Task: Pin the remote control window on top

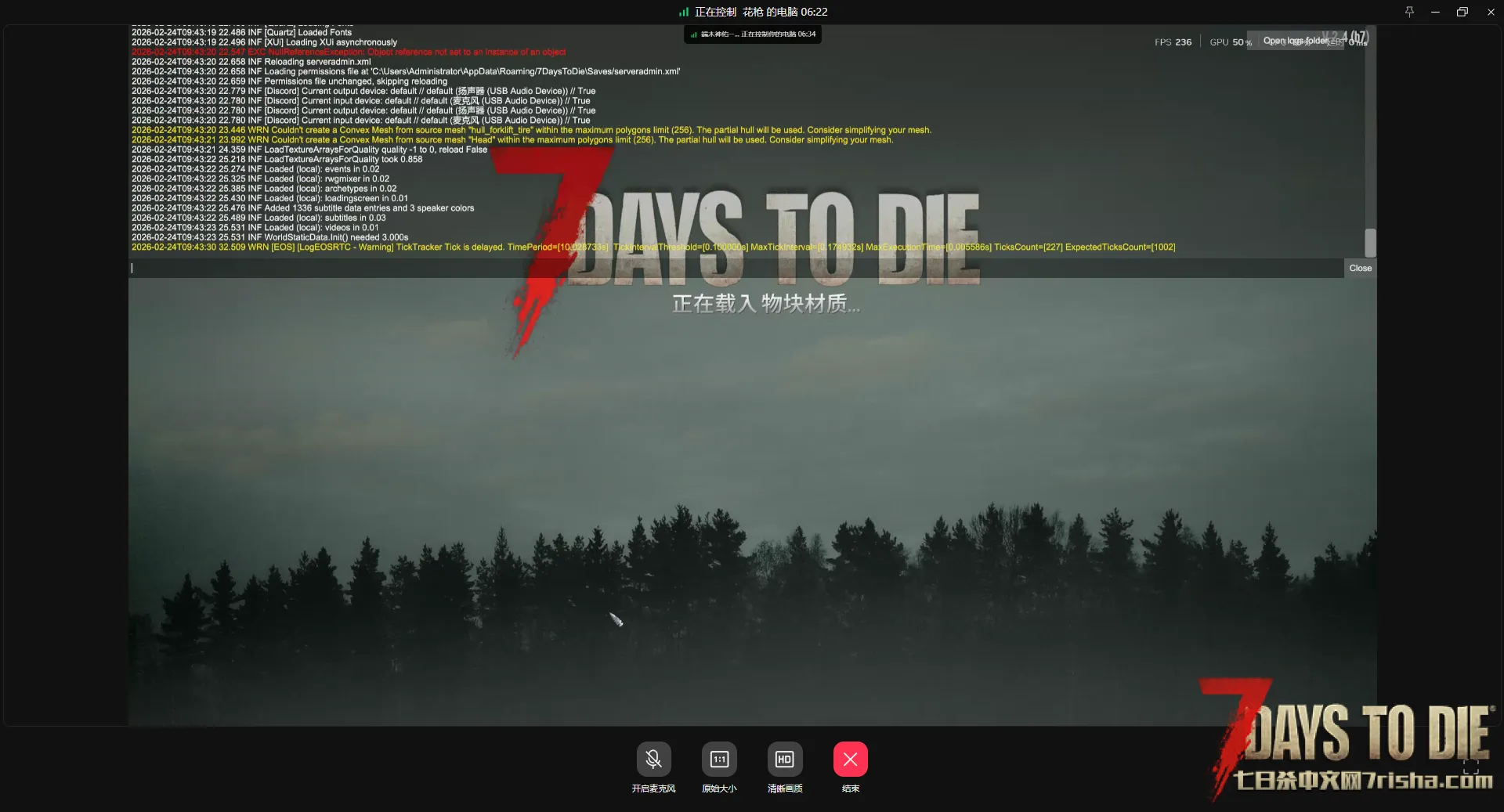Action: 1409,12
